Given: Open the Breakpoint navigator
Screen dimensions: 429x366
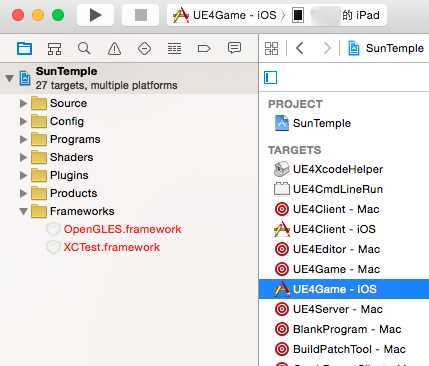Looking at the screenshot, I should point(204,49).
